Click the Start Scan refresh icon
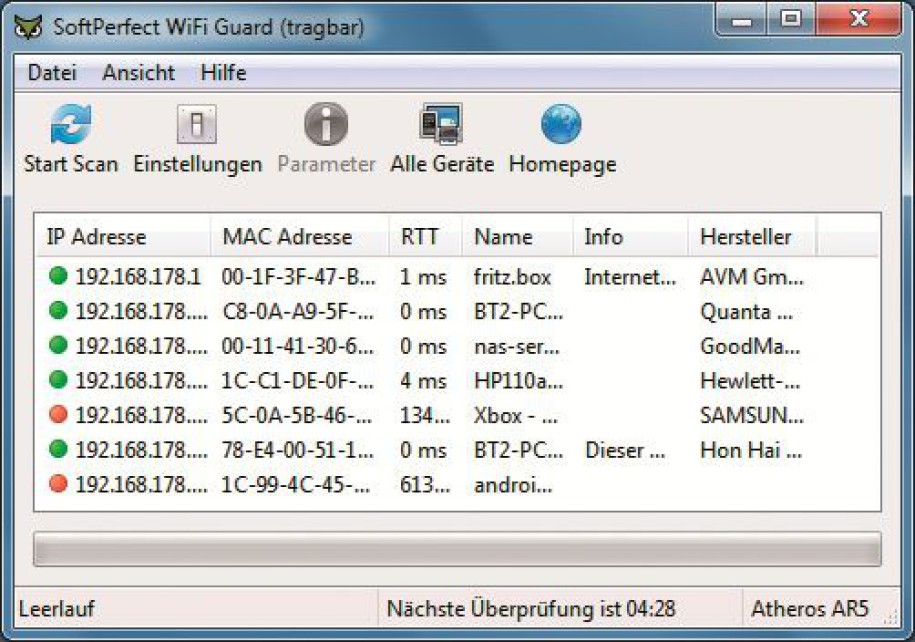 coord(71,124)
